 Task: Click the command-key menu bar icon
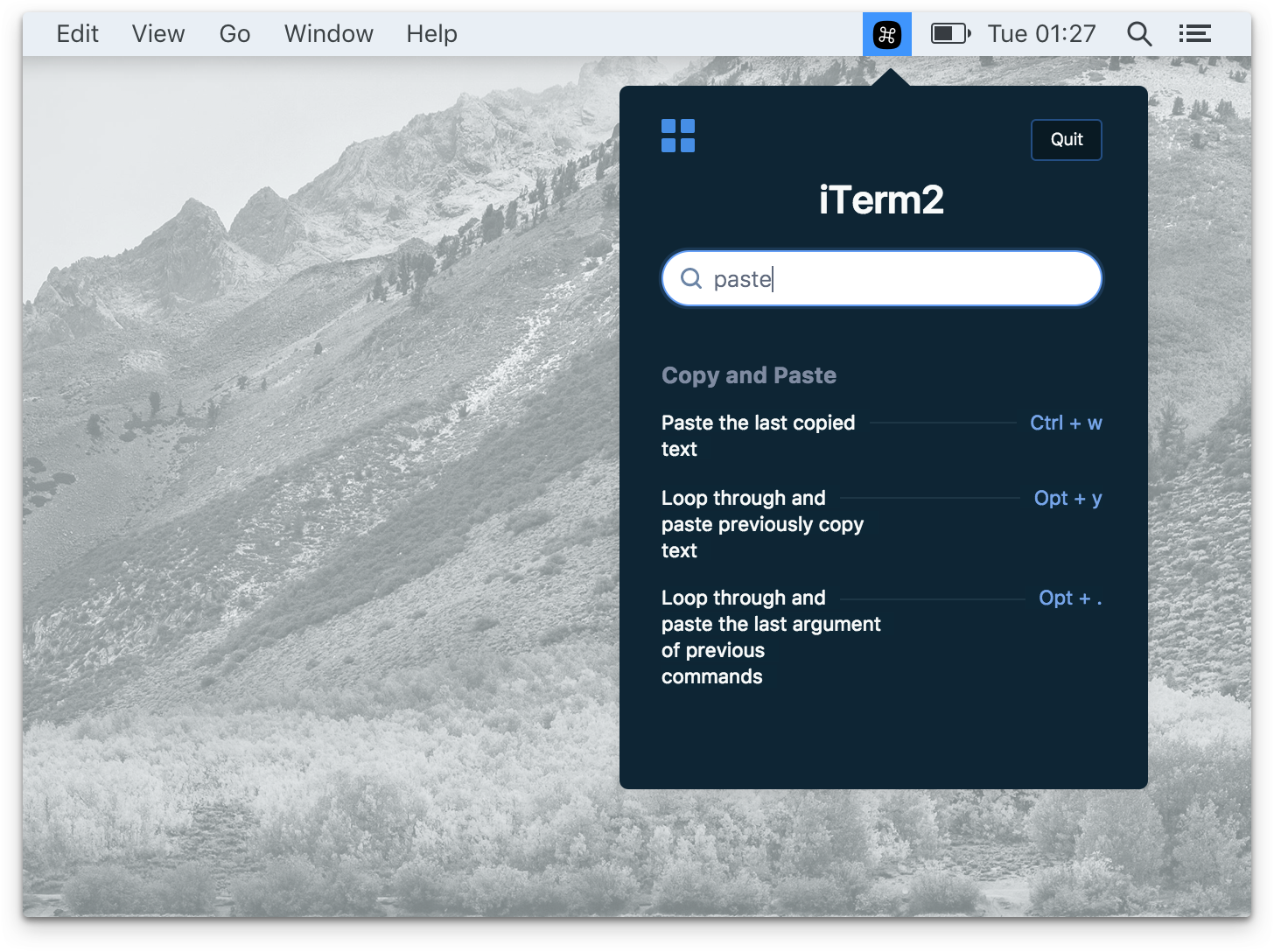click(x=886, y=34)
